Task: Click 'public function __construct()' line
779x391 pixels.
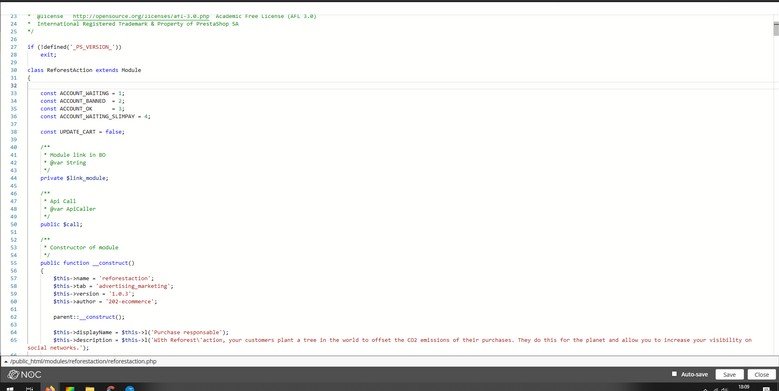Action: pyautogui.click(x=87, y=263)
